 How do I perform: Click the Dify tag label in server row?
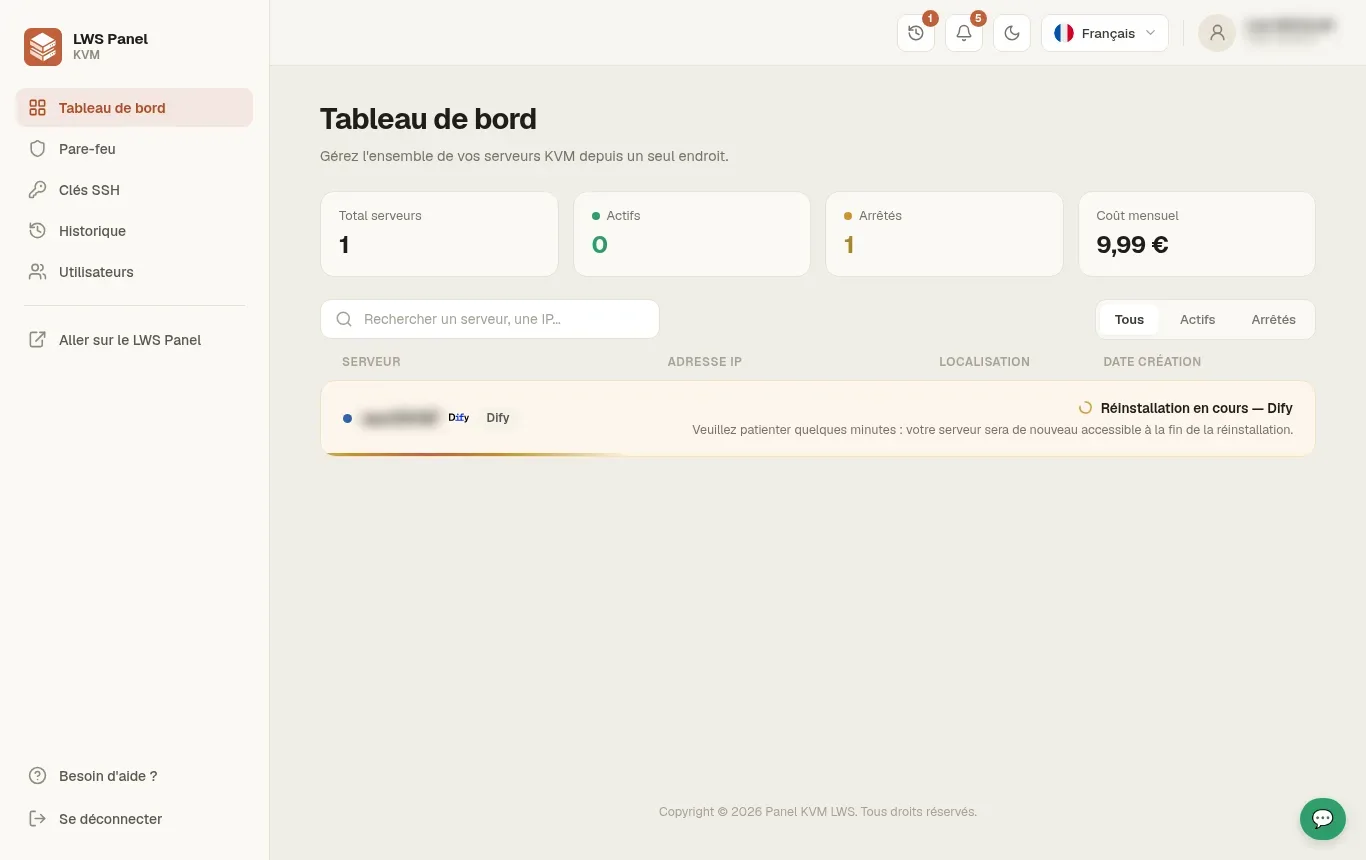pyautogui.click(x=498, y=418)
